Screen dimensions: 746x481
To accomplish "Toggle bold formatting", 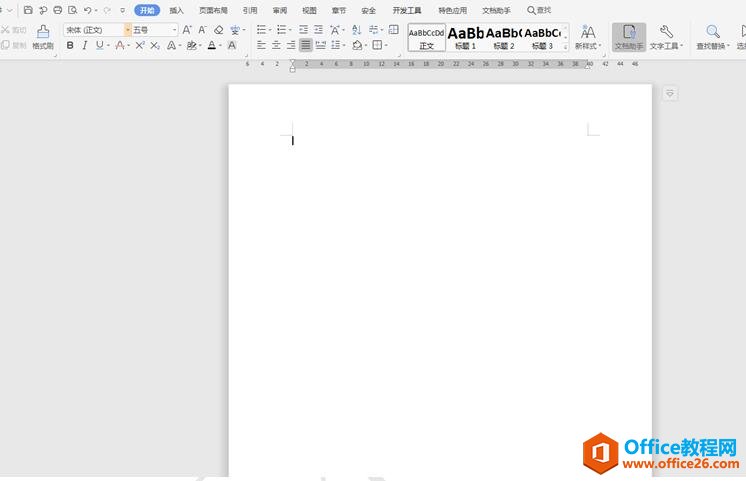I will (70, 46).
